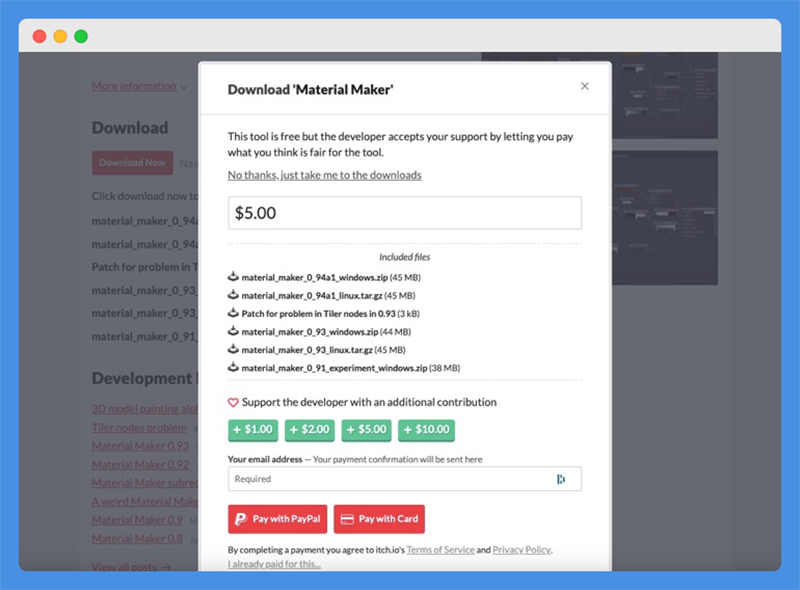Image resolution: width=800 pixels, height=590 pixels.
Task: Click download icon for material_maker_0_93_windows.zip
Action: coord(233,331)
